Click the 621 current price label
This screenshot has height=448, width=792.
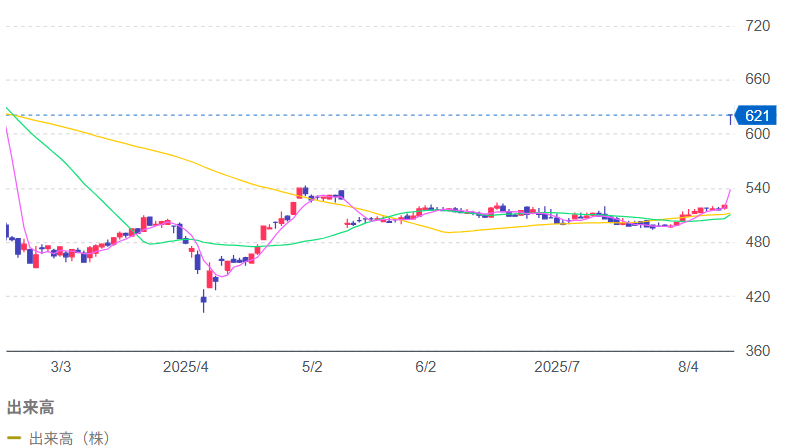(x=756, y=116)
